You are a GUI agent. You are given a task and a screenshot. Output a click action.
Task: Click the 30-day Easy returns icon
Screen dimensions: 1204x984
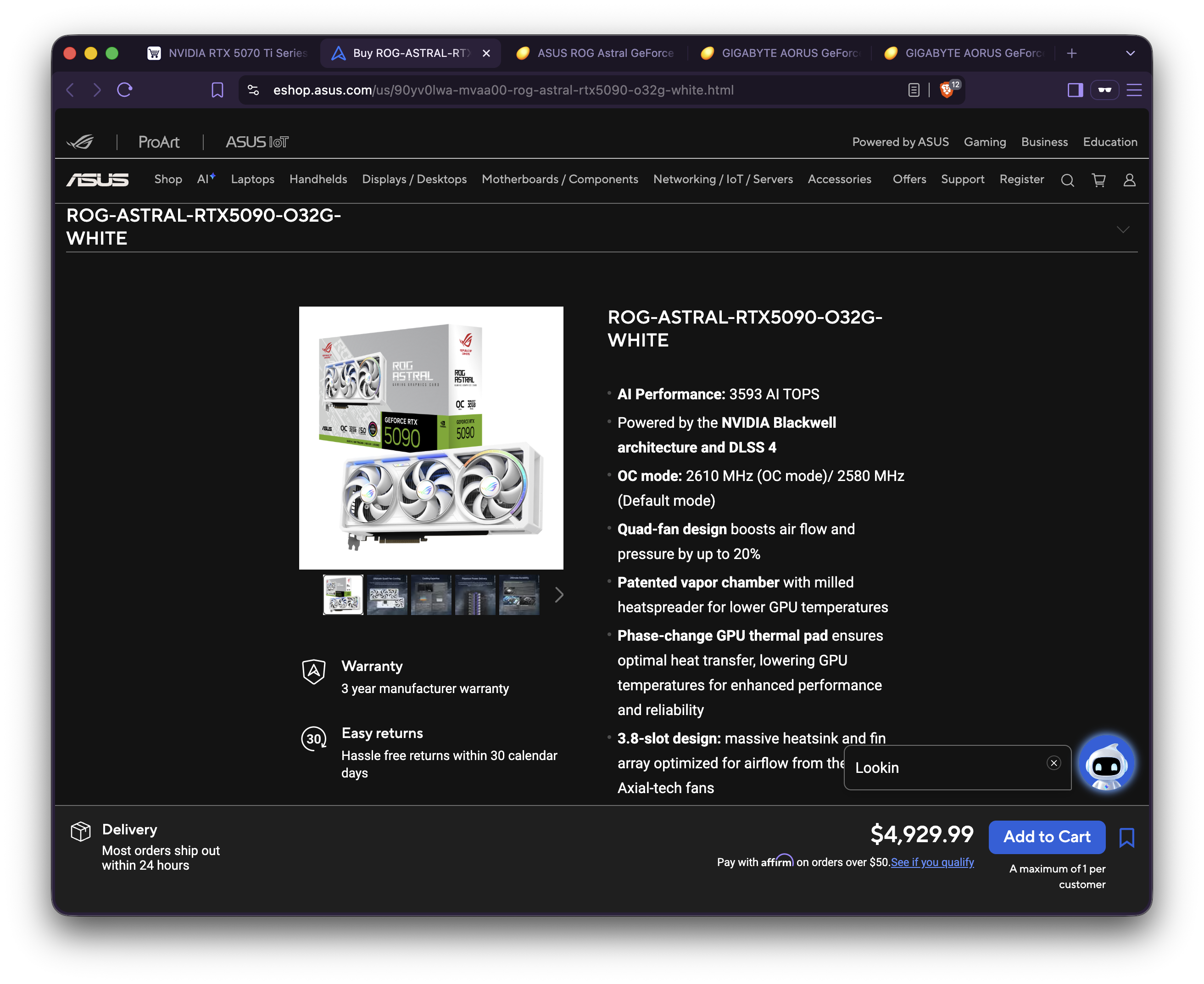314,738
